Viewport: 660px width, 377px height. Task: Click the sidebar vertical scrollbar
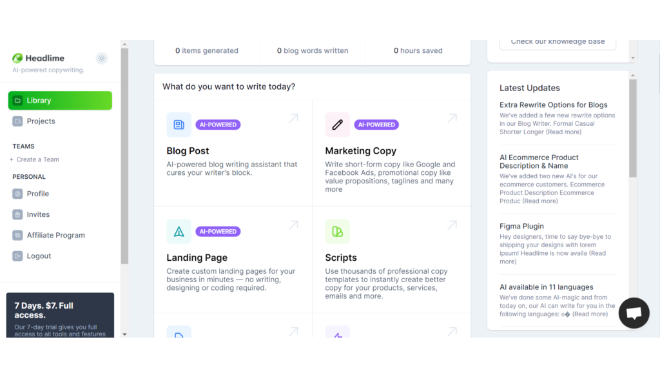tap(124, 156)
